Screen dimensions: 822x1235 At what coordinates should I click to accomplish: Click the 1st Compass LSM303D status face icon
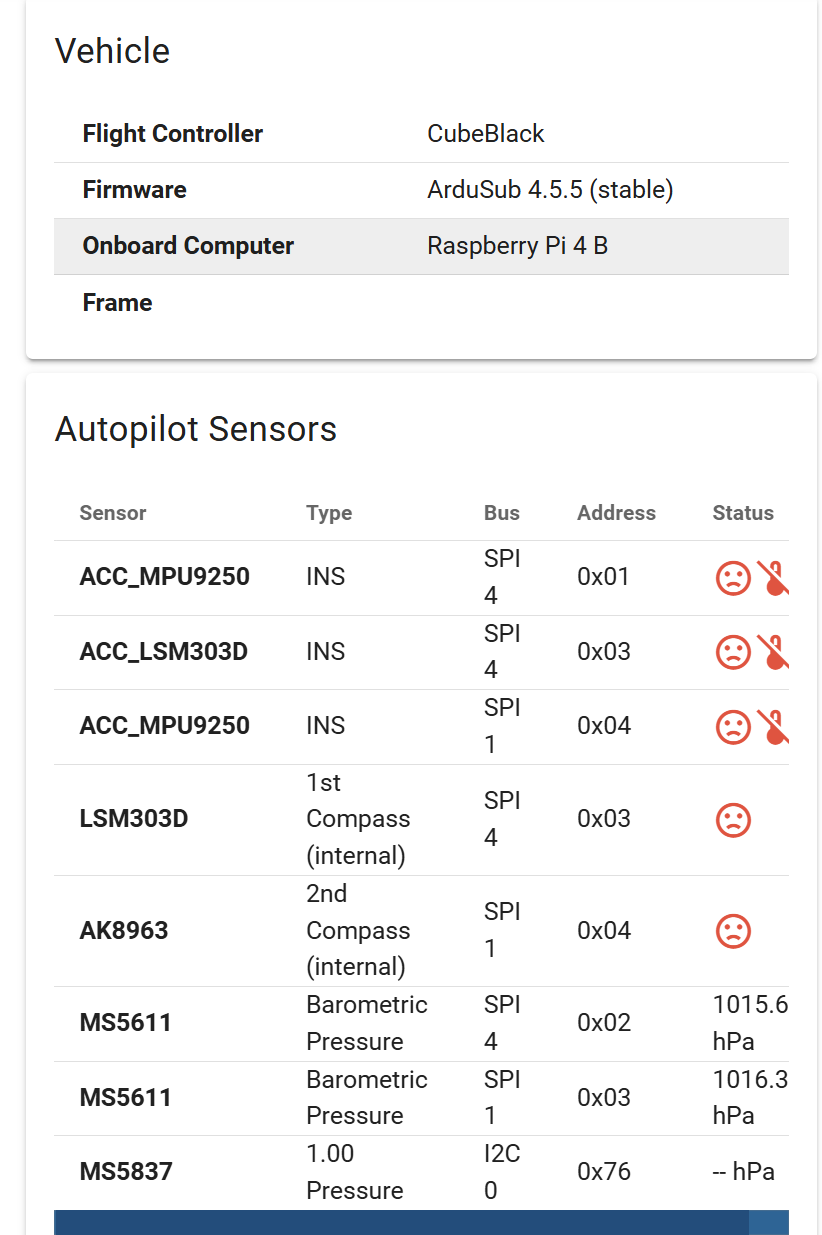[733, 820]
